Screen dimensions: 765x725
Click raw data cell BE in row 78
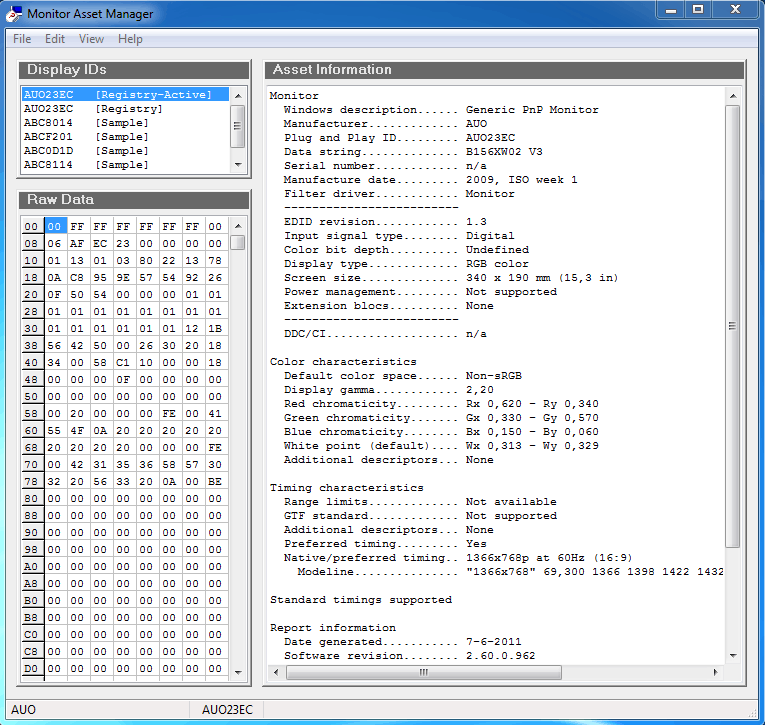coord(215,482)
